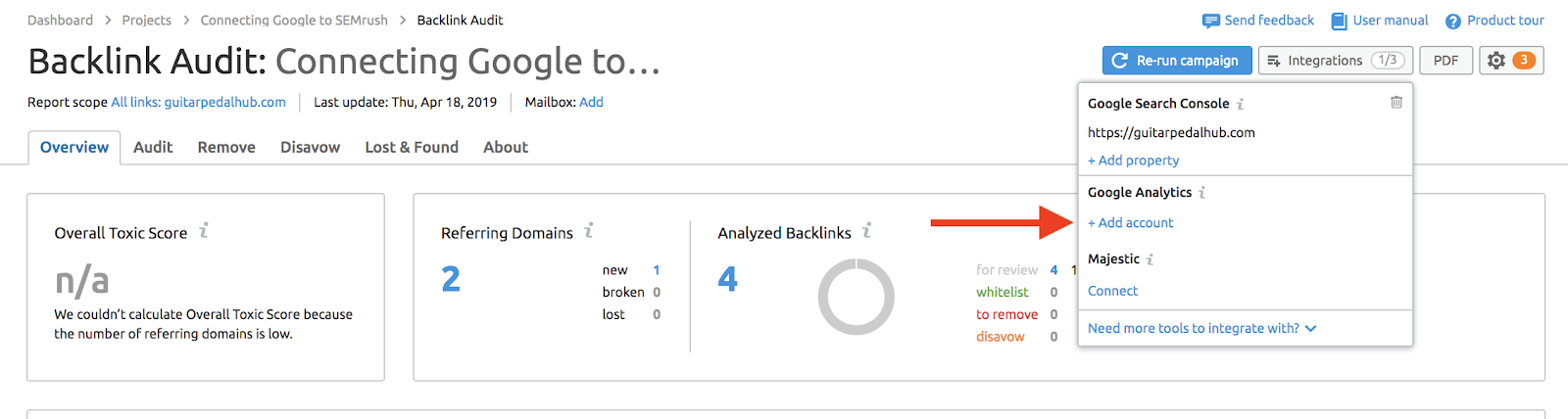1568x419 pixels.
Task: Connect the Majestic integration
Action: pos(1112,291)
